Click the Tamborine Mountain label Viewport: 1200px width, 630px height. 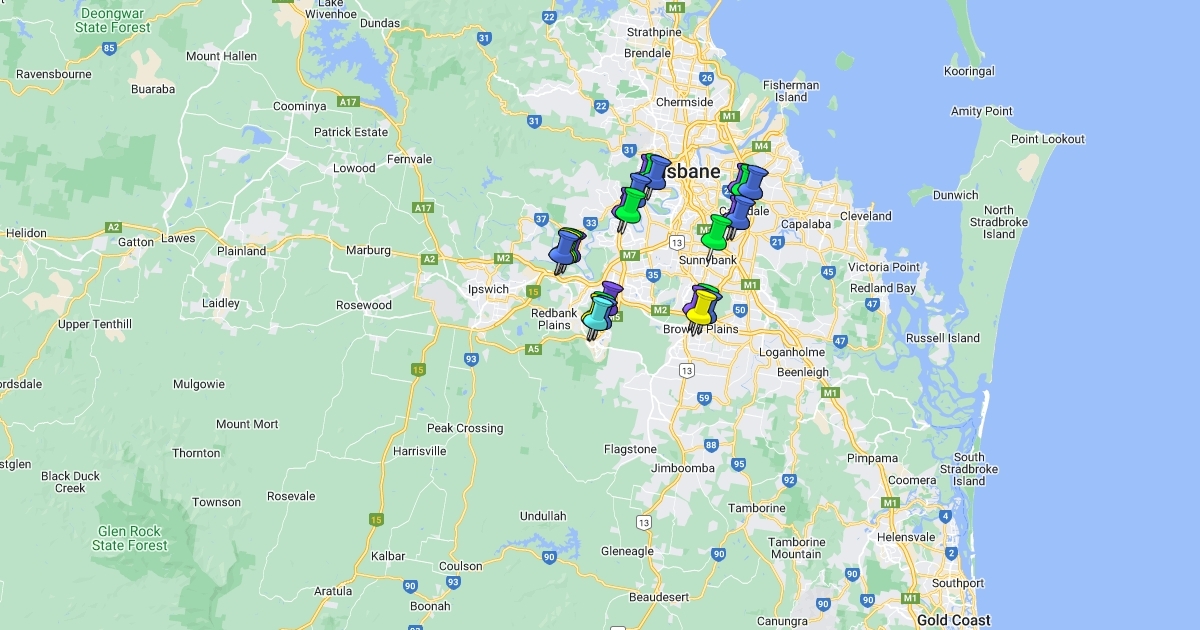click(796, 548)
